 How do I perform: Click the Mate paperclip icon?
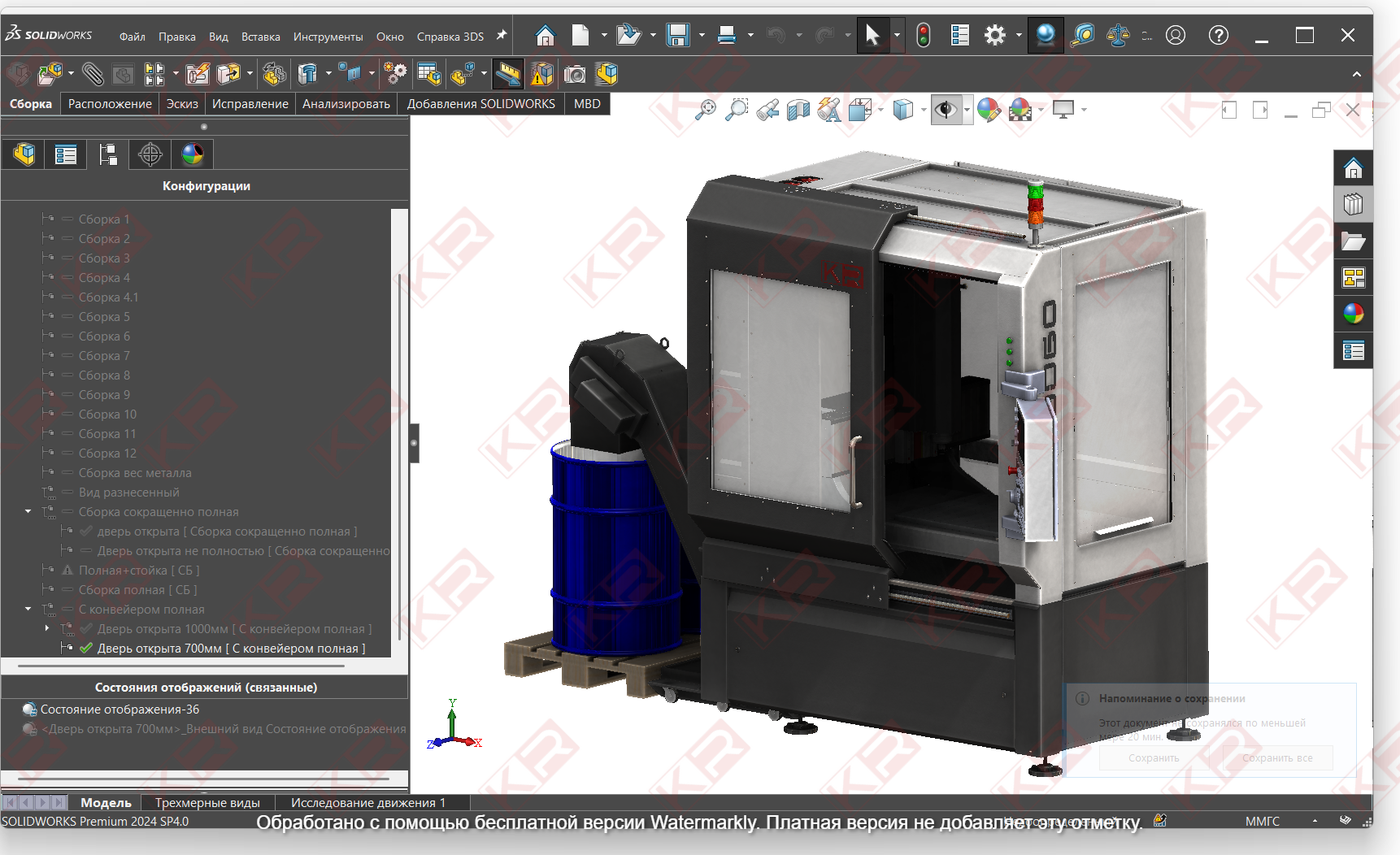click(93, 74)
